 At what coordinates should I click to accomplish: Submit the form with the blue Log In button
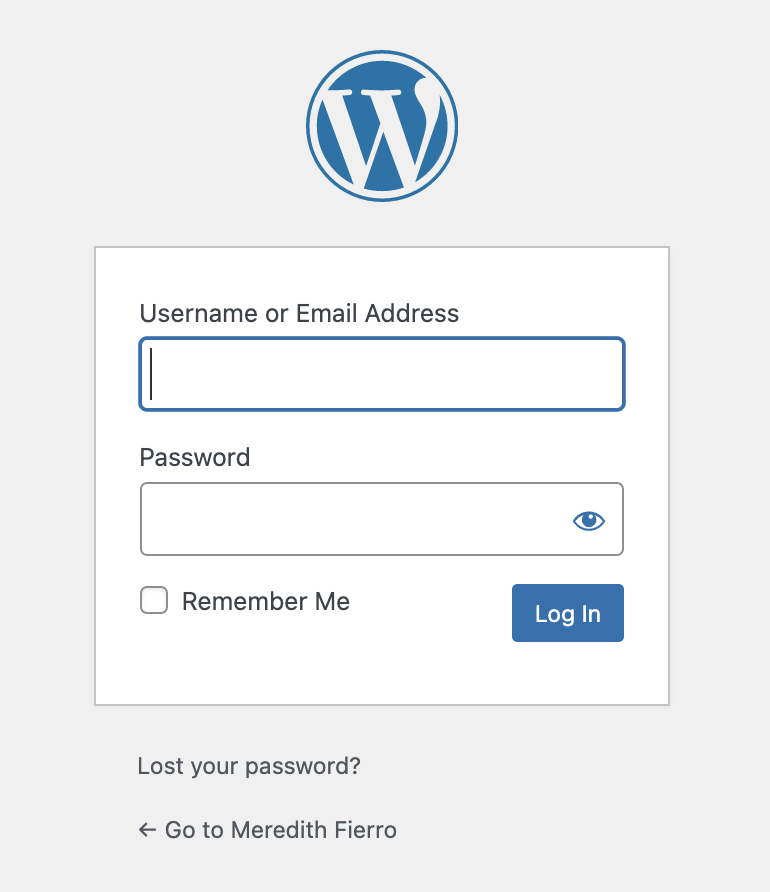point(568,613)
